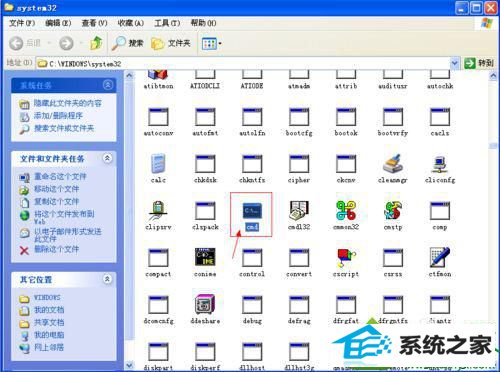500x372 pixels.
Task: Open the address bar dropdown arrow
Action: (x=455, y=63)
